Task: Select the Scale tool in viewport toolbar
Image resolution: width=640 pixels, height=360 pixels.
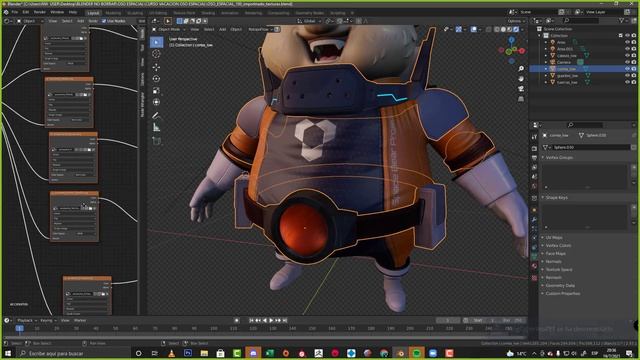Action: (156, 90)
